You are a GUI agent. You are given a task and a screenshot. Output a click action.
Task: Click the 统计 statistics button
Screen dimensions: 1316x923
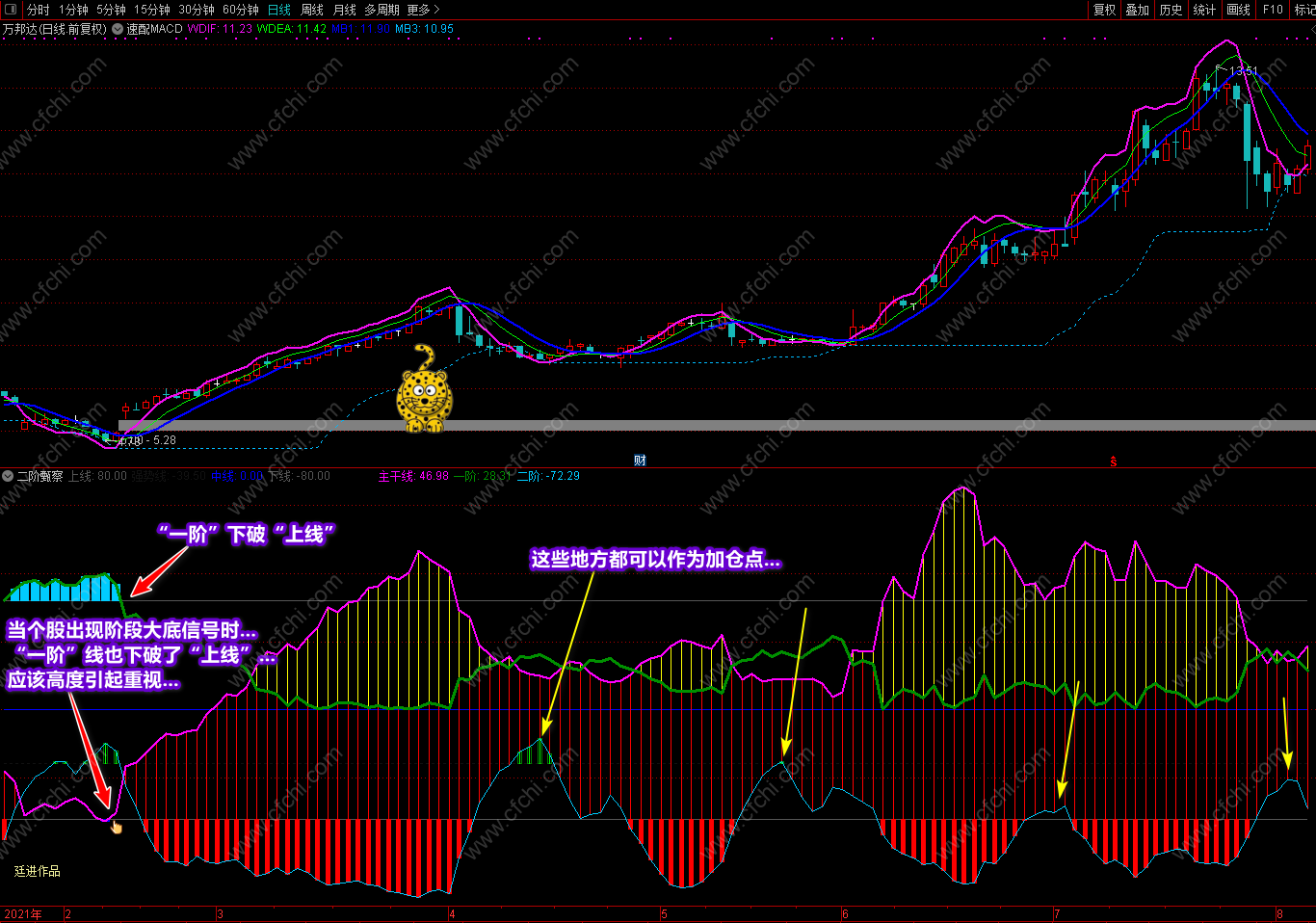tap(1204, 10)
